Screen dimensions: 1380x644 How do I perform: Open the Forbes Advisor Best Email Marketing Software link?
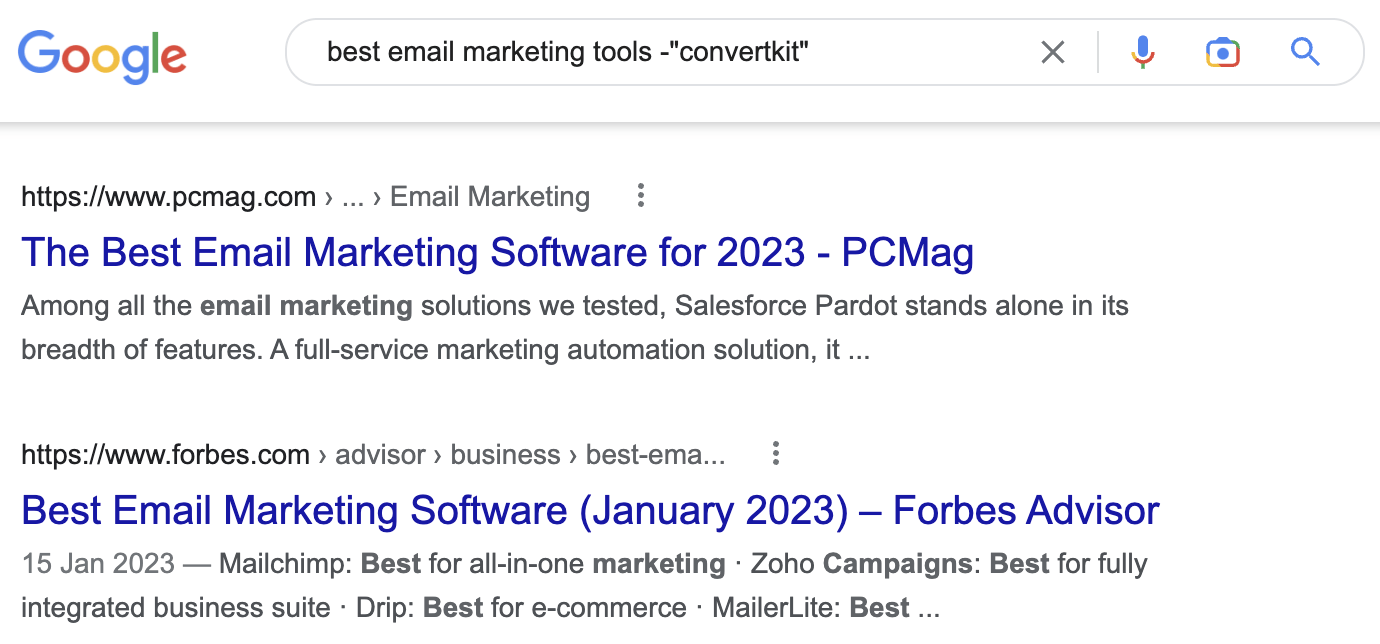[x=590, y=511]
